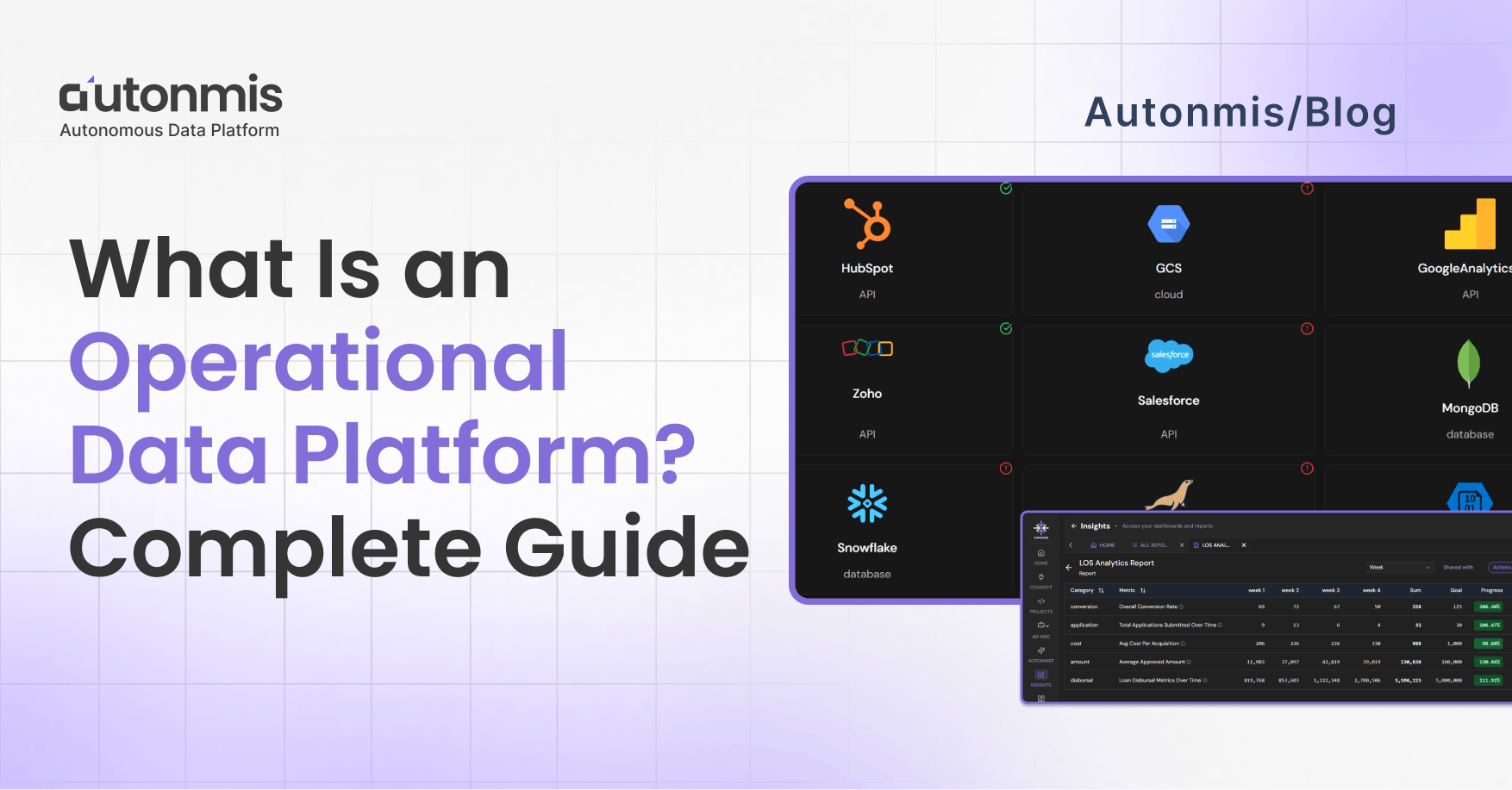Open HOME in the dashboard sidebar
This screenshot has width=1512, height=790.
tap(1041, 557)
